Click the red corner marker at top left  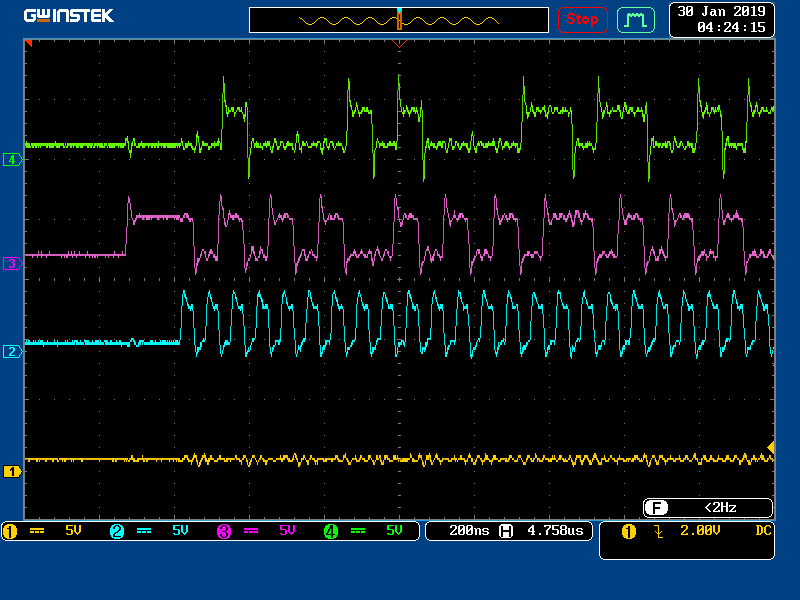coord(29,43)
